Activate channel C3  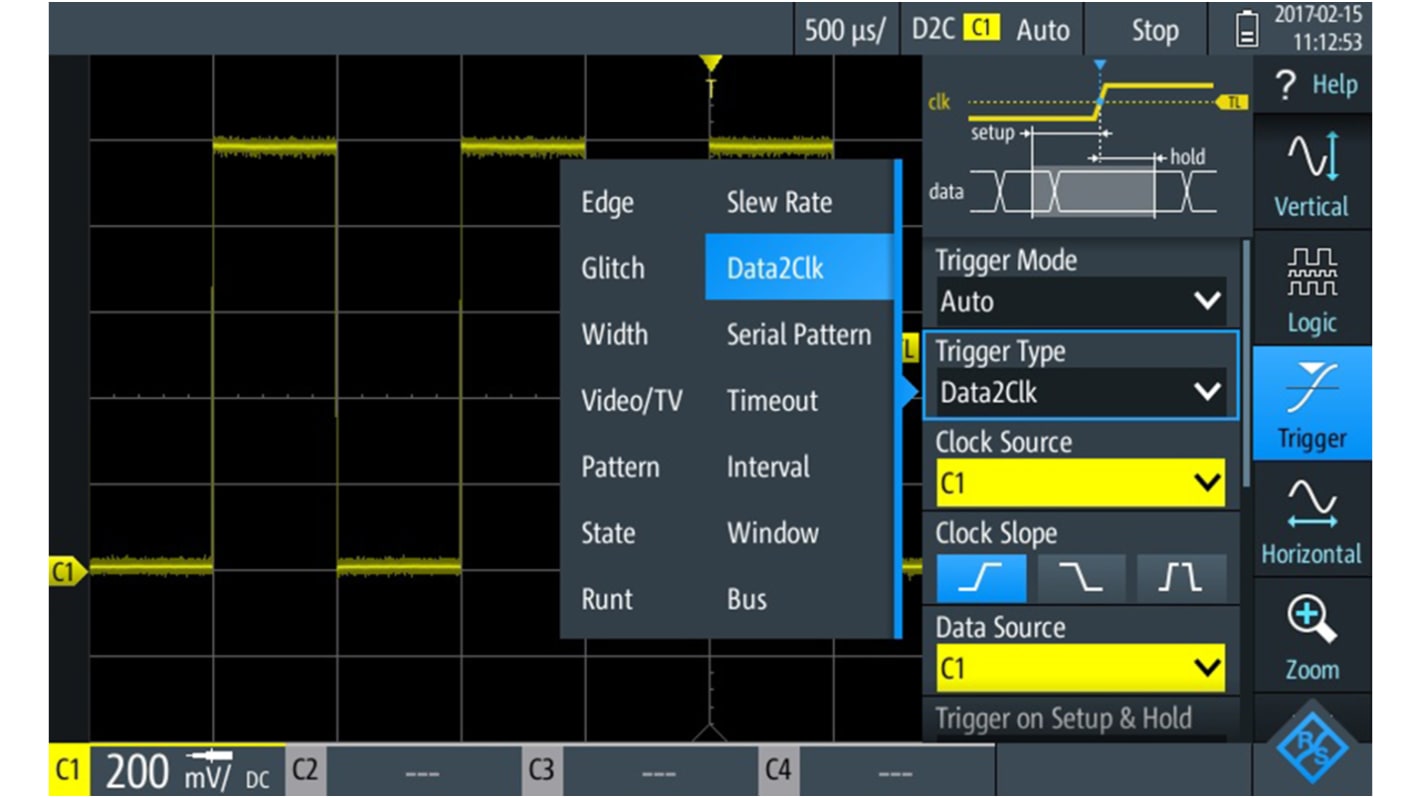click(x=640, y=771)
